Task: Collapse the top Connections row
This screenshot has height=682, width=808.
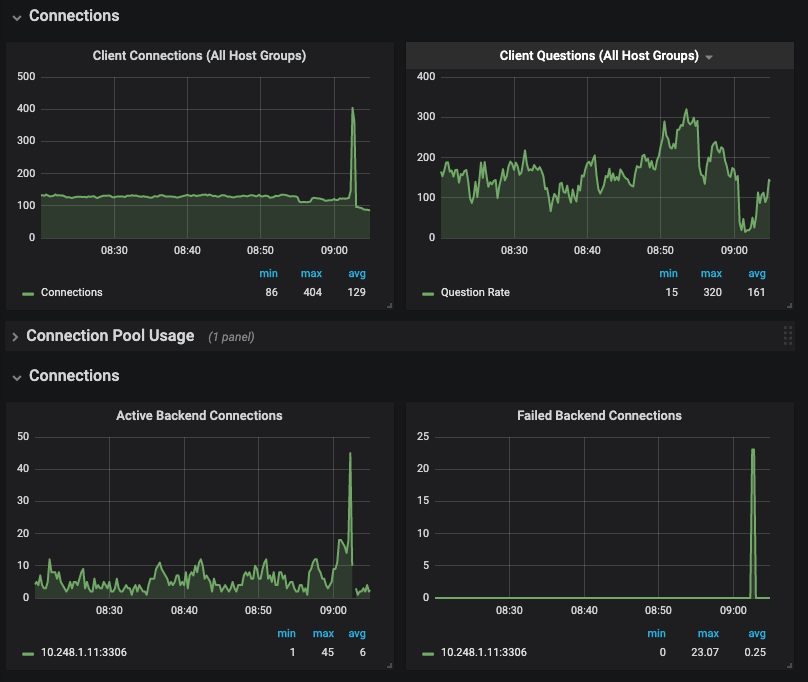Action: 73,15
